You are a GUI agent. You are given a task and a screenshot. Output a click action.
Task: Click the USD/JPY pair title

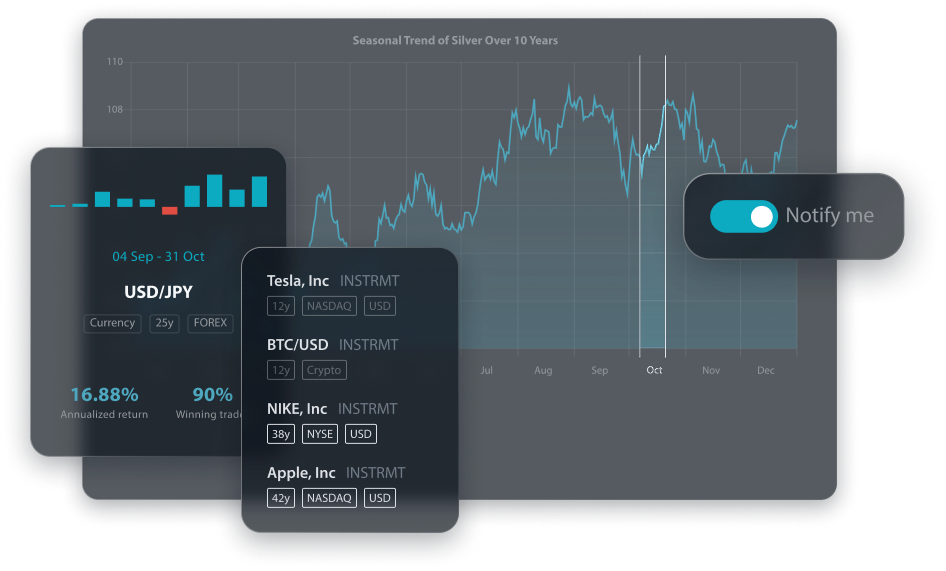(158, 293)
